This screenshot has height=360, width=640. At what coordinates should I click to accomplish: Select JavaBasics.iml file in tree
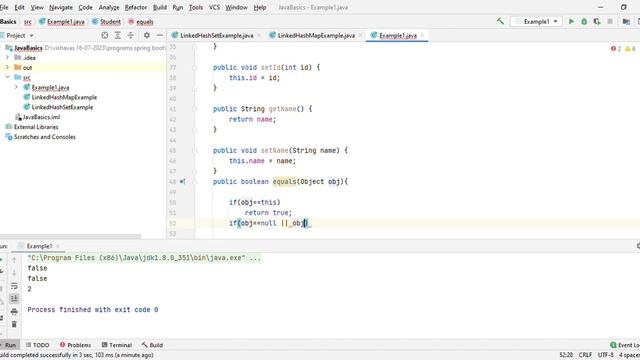point(41,117)
